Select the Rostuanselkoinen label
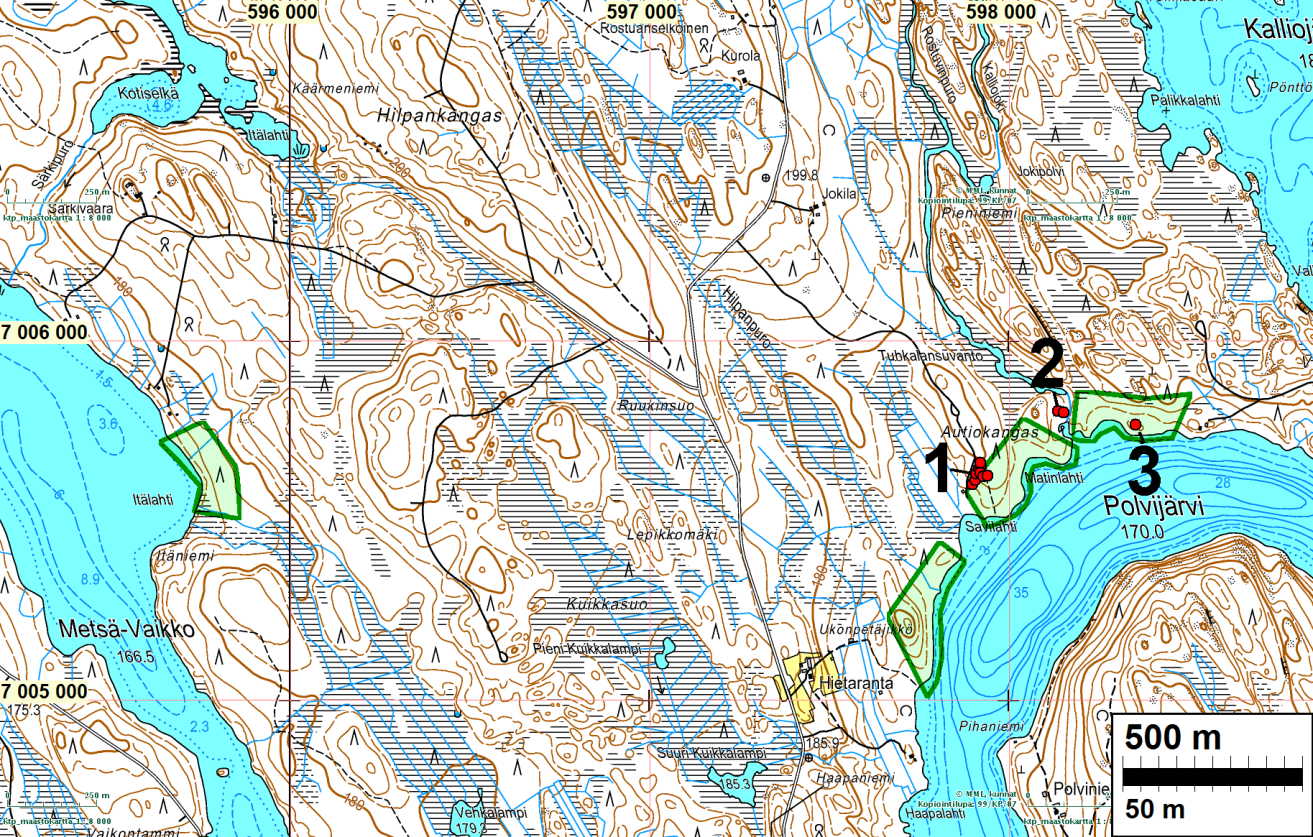Image resolution: width=1313 pixels, height=837 pixels. pos(654,29)
